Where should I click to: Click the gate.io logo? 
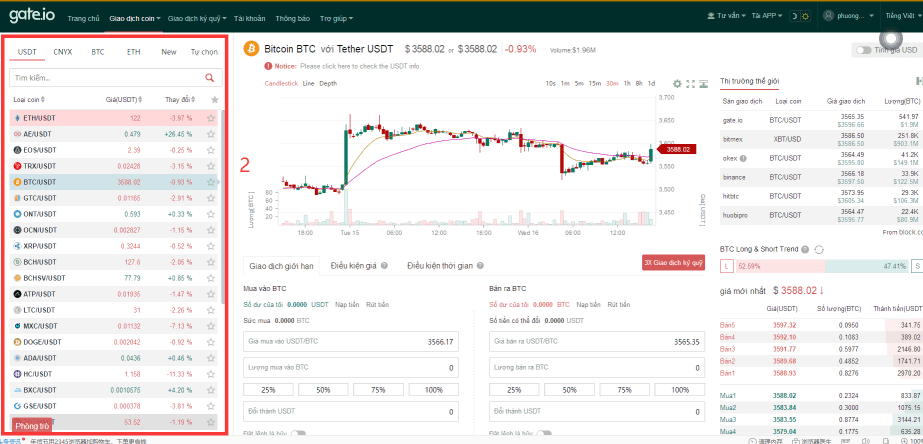[x=32, y=16]
